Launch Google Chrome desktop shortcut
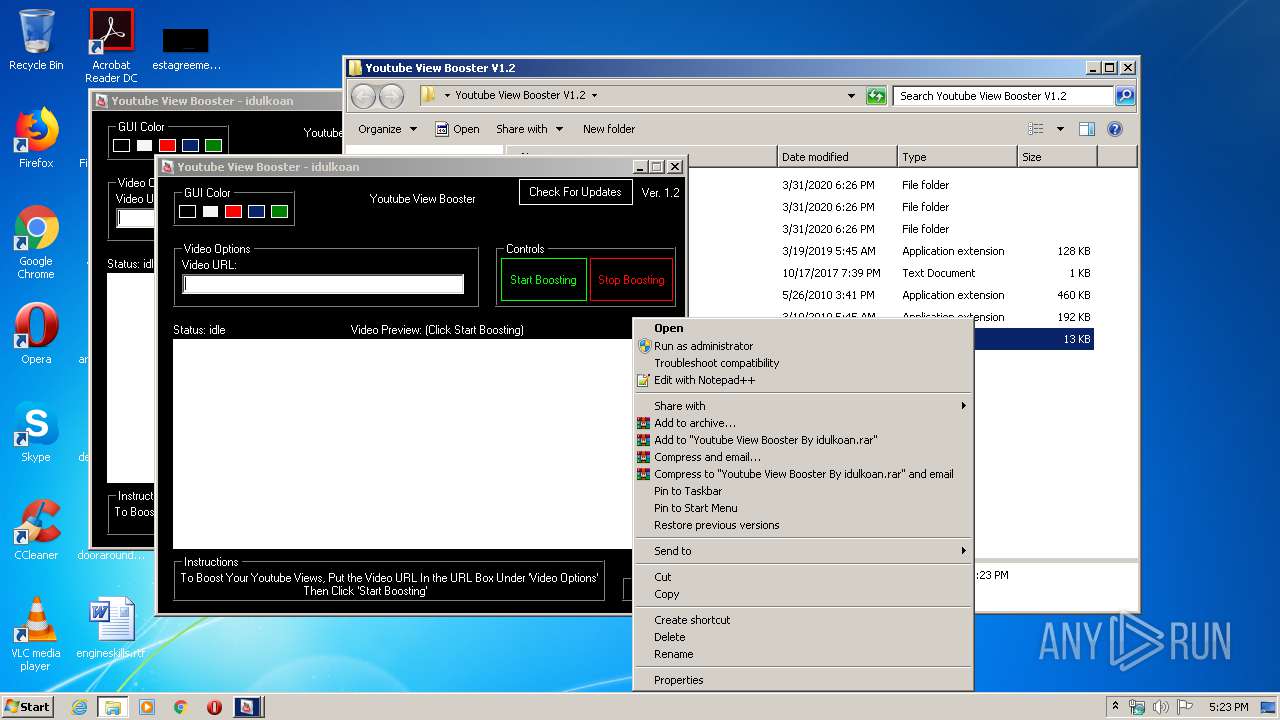The width and height of the screenshot is (1280, 720). [x=36, y=242]
